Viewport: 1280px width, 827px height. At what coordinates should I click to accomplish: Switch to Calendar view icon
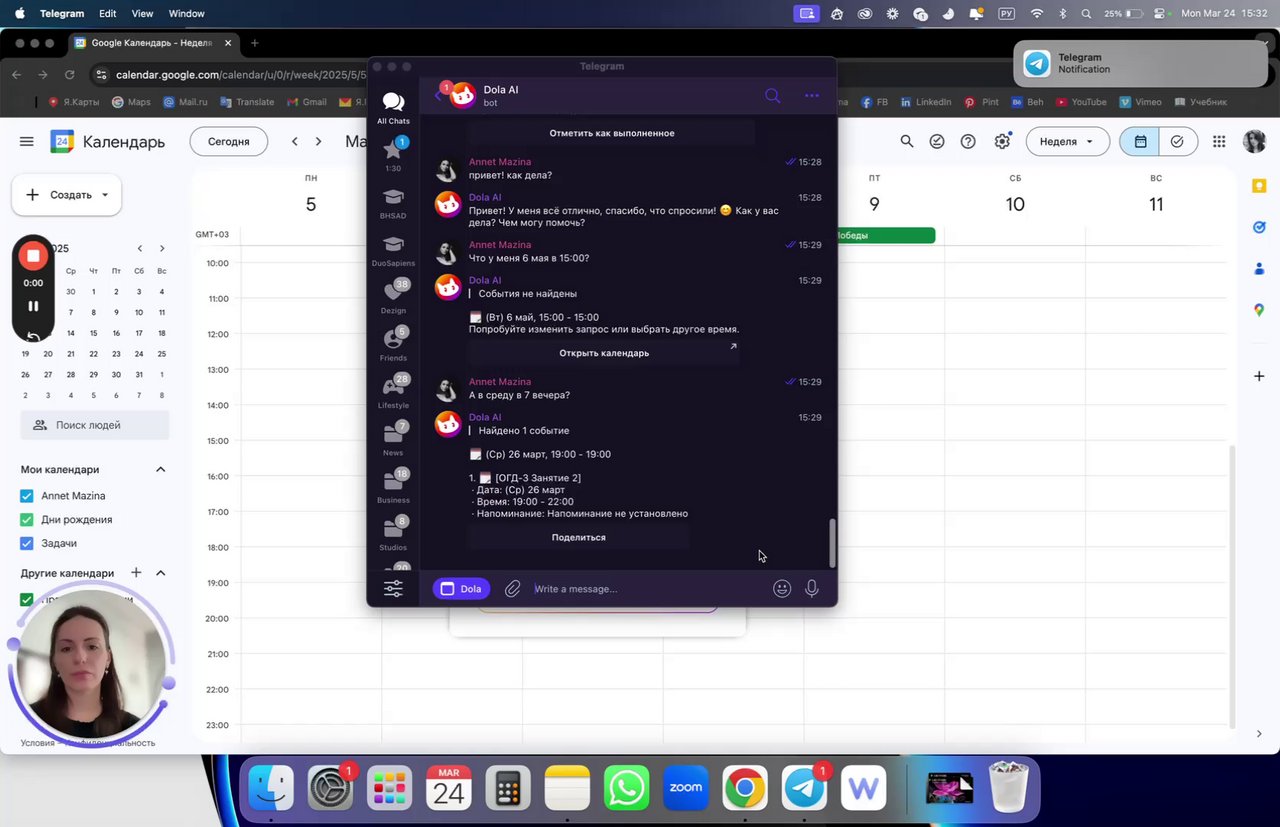[x=1140, y=142]
